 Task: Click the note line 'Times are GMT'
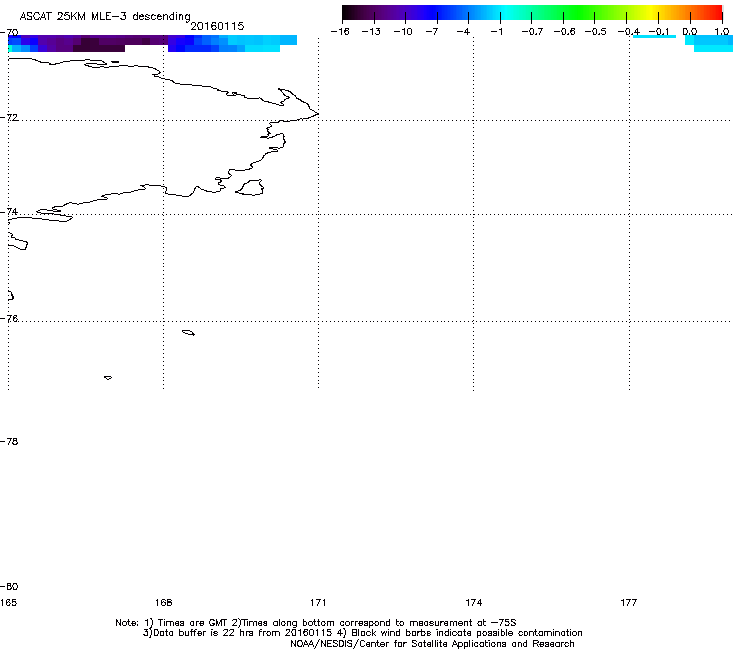(193, 623)
